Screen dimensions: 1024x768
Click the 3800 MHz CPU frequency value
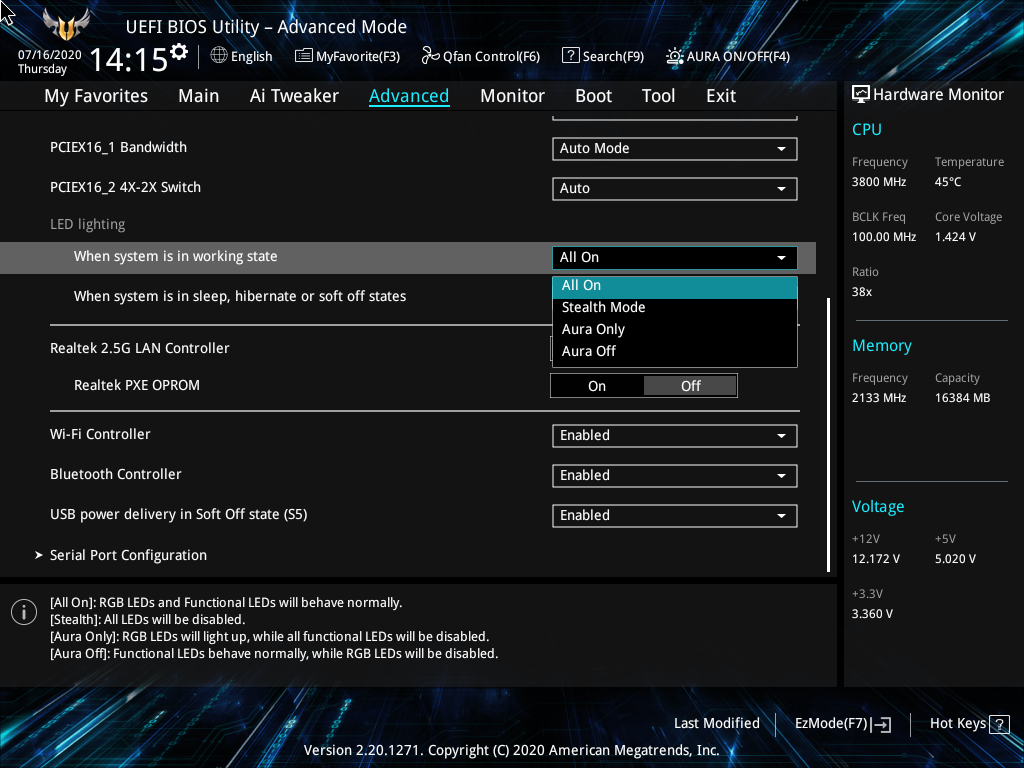click(878, 182)
